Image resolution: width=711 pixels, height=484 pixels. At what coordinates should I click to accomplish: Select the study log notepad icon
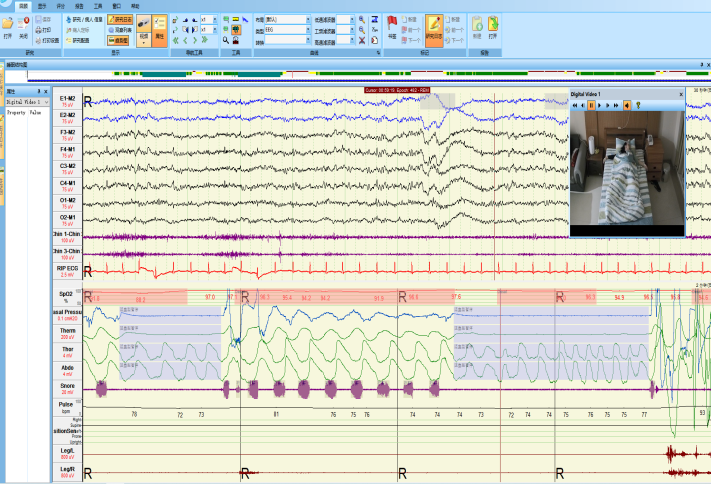coord(434,24)
